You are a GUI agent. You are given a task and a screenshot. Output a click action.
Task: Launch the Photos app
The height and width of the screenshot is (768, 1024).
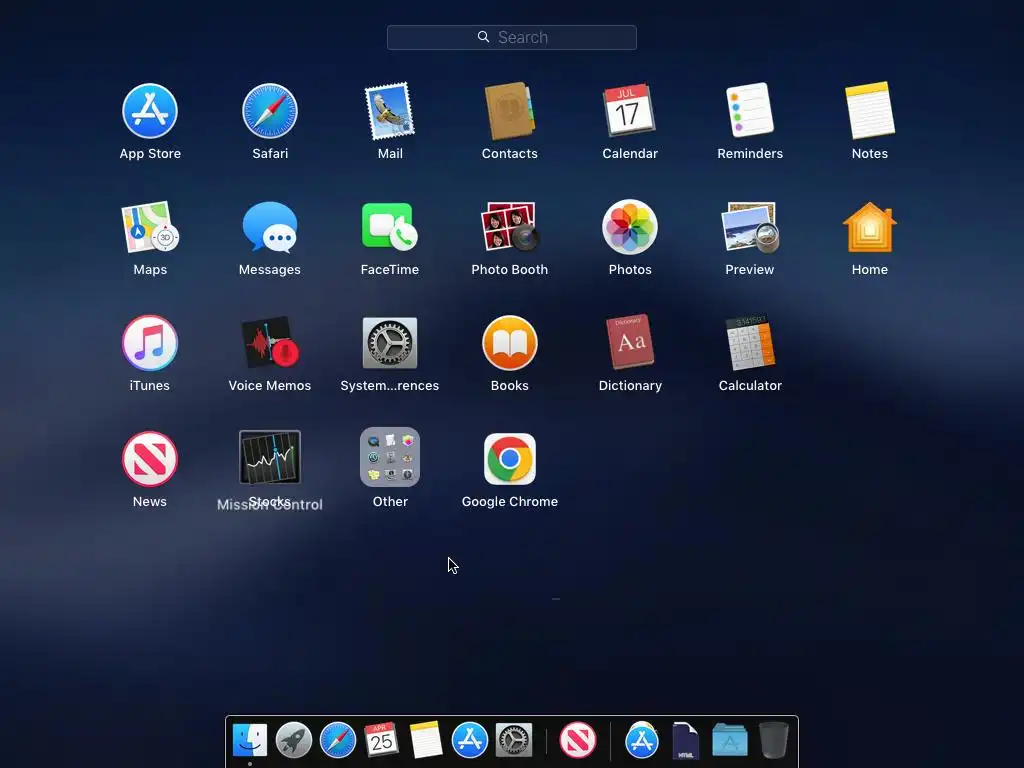click(630, 227)
